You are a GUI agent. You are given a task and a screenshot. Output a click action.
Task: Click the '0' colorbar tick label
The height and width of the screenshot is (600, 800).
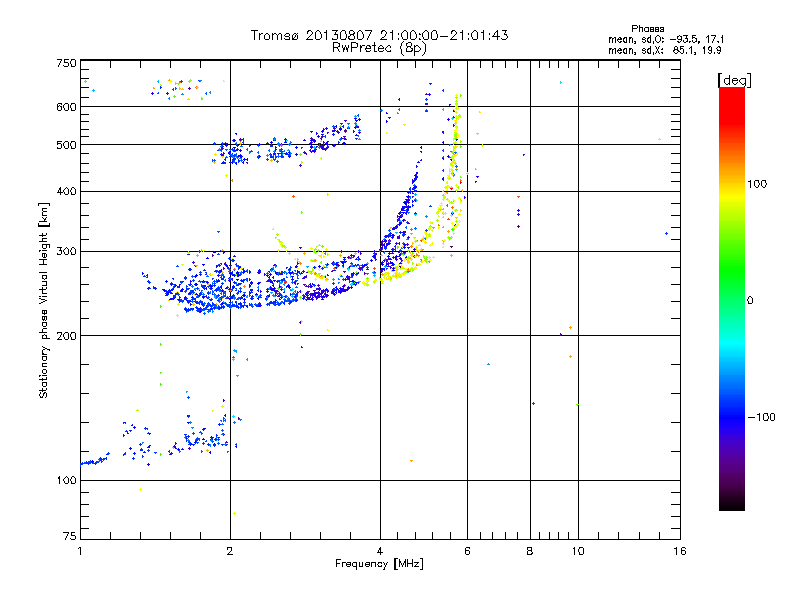click(x=750, y=301)
